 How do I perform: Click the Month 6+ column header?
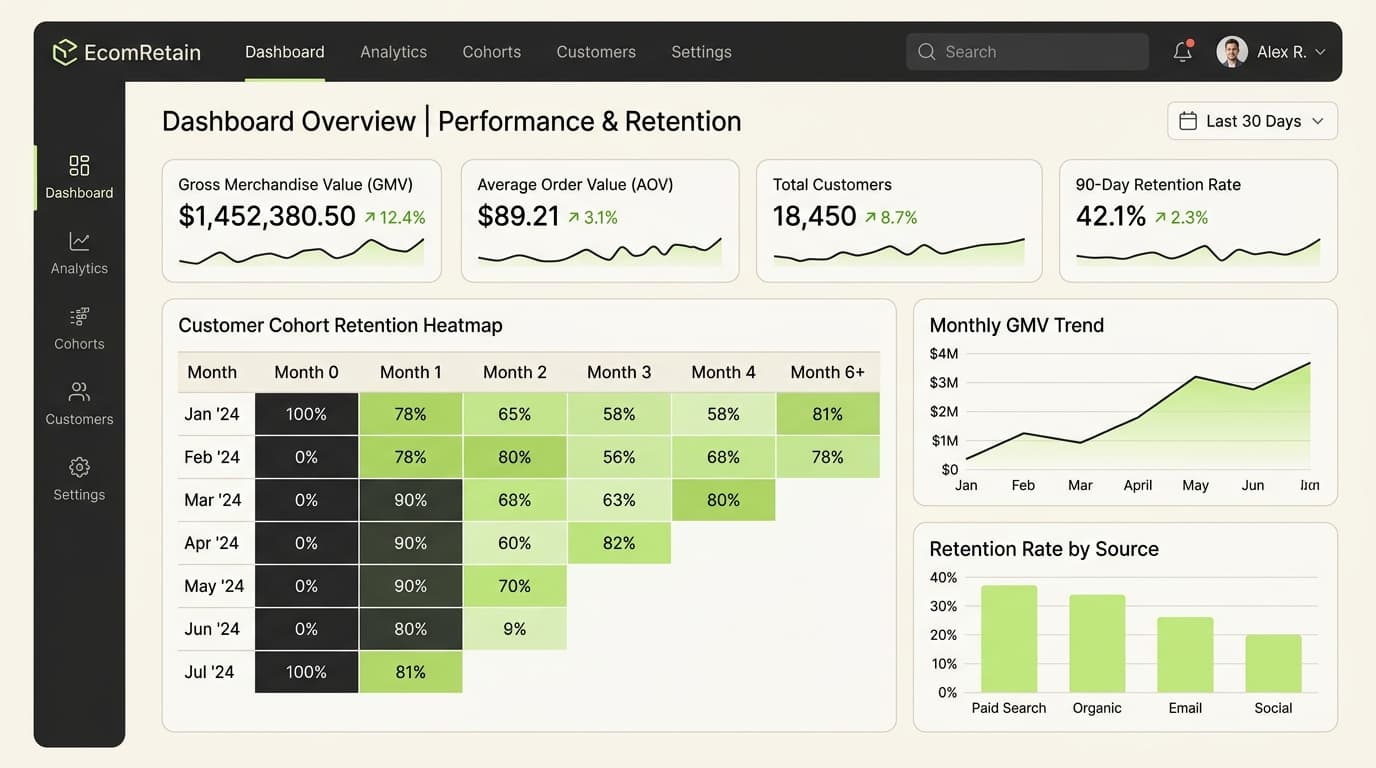click(828, 372)
